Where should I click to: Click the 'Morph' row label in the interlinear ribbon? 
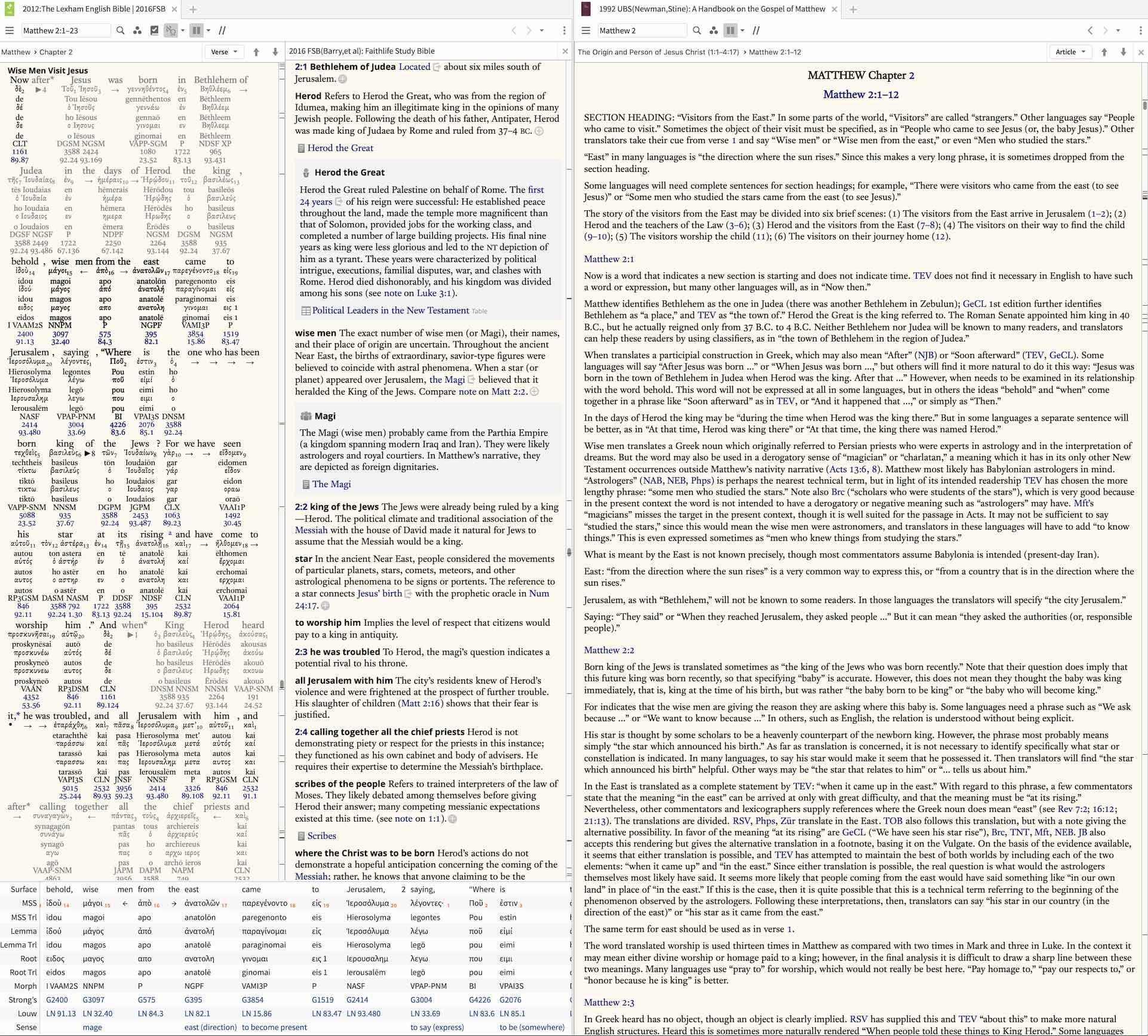[26, 986]
